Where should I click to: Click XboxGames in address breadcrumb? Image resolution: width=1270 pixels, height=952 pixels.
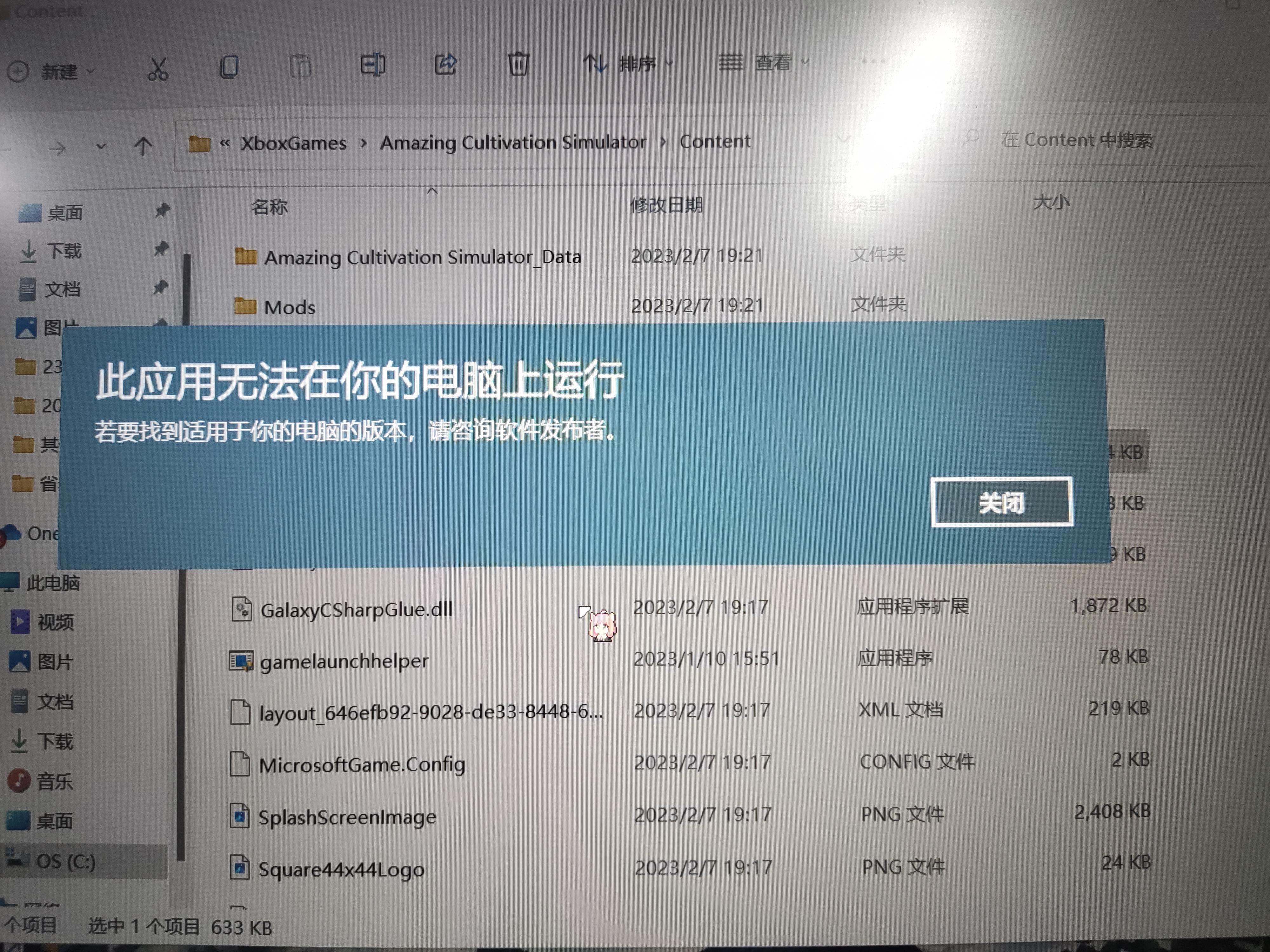tap(293, 143)
